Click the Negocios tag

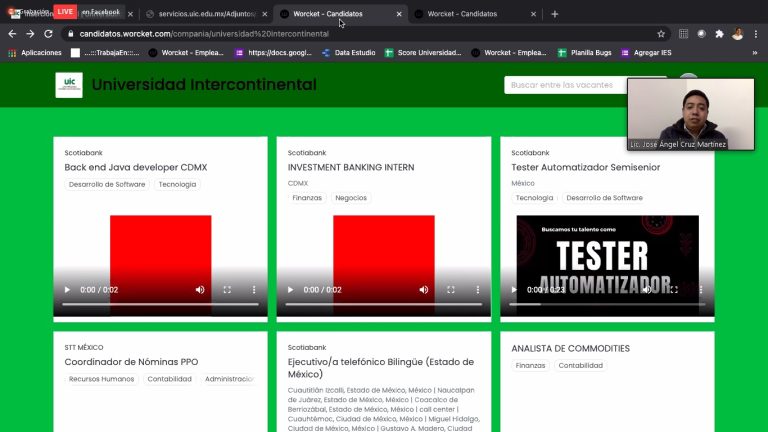click(x=351, y=198)
